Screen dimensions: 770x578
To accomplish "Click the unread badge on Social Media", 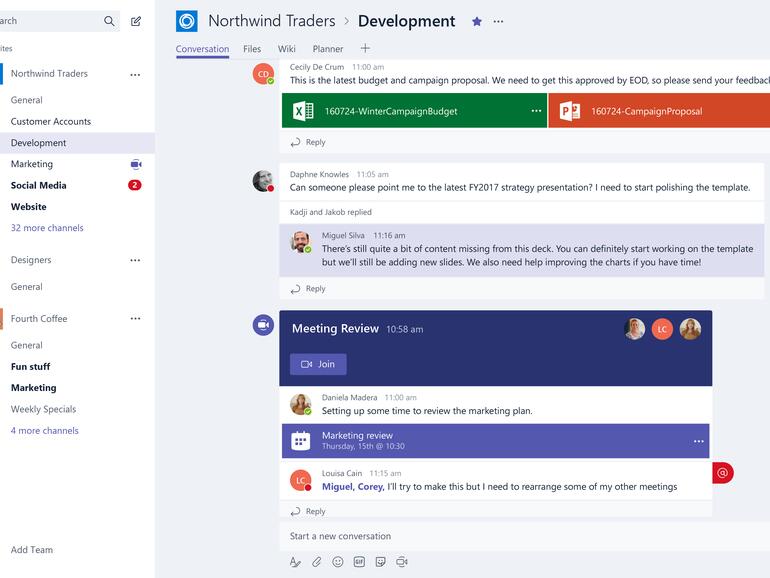I will pos(135,185).
